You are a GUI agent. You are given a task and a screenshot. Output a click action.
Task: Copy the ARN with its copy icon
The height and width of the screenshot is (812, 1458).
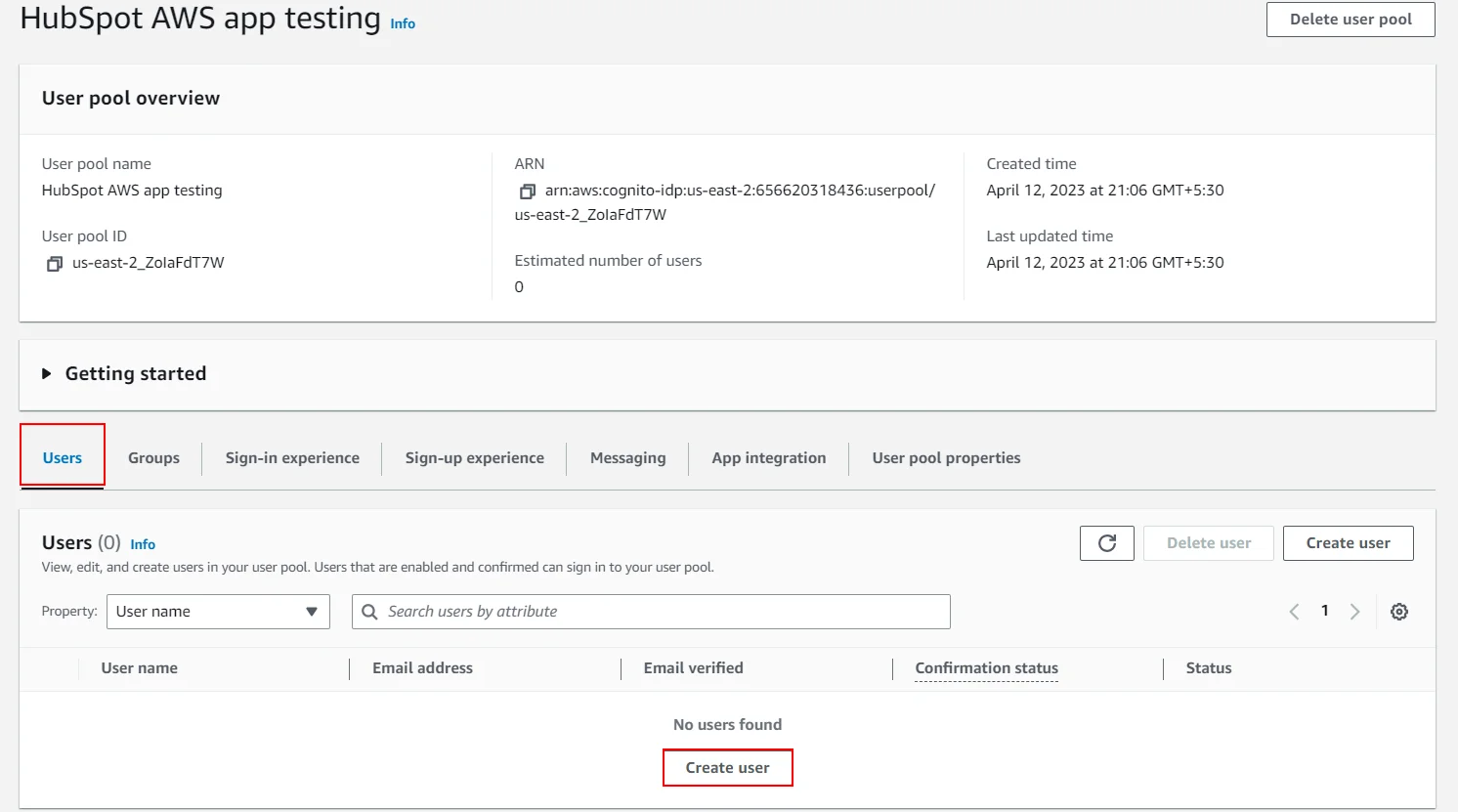click(x=527, y=192)
